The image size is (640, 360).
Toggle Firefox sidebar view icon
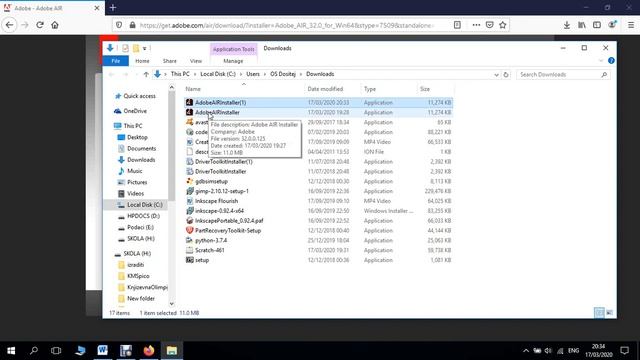[597, 25]
